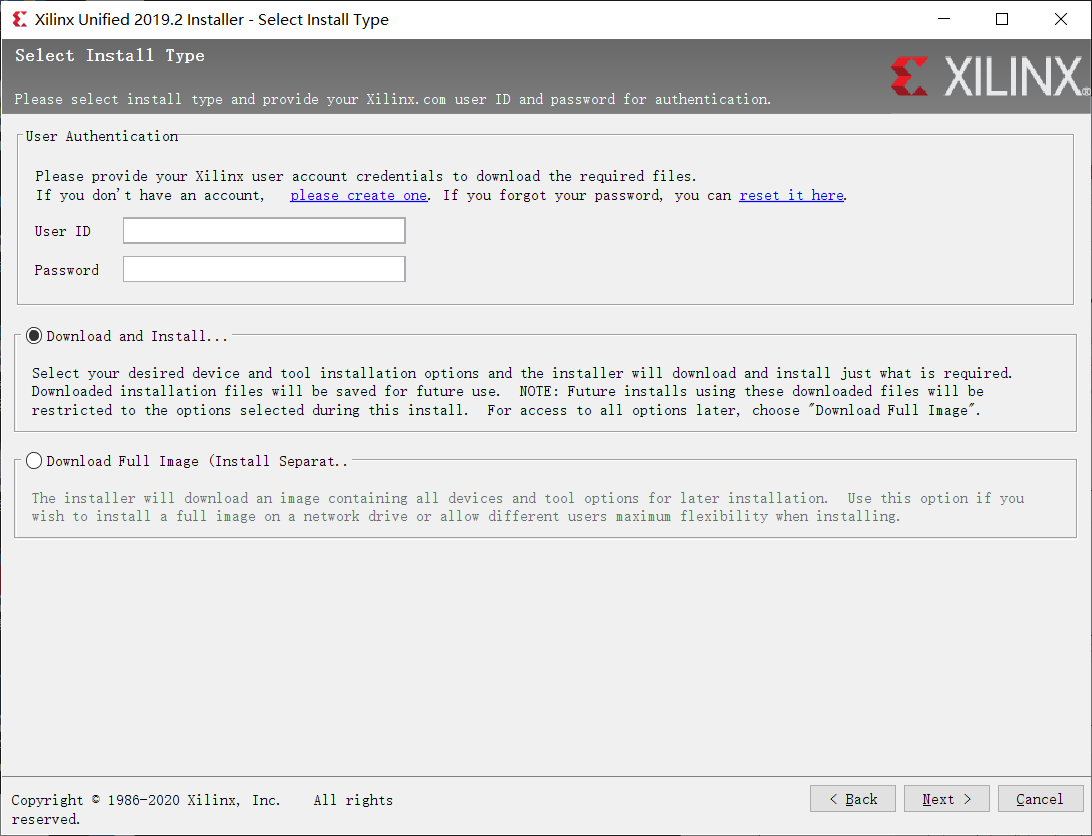Click the XILINX logo in header
The width and height of the screenshot is (1092, 836).
pos(989,77)
